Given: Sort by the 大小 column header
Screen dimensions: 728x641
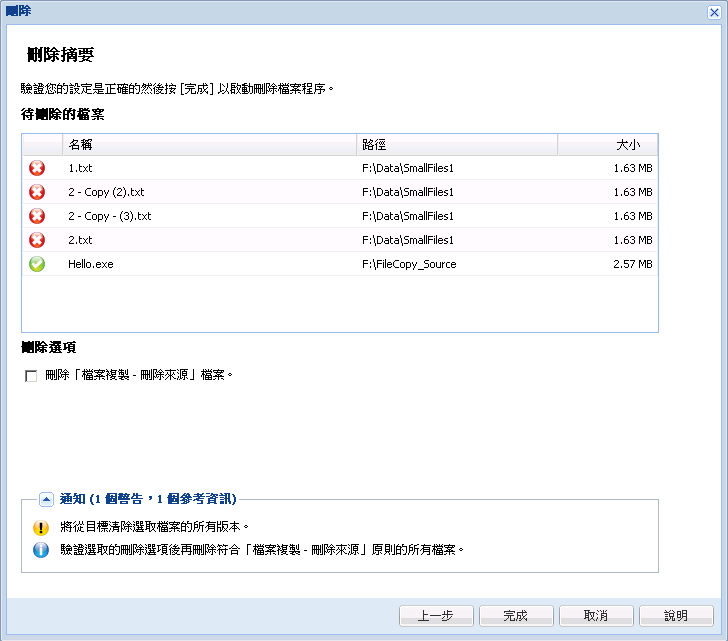Looking at the screenshot, I should pos(608,145).
